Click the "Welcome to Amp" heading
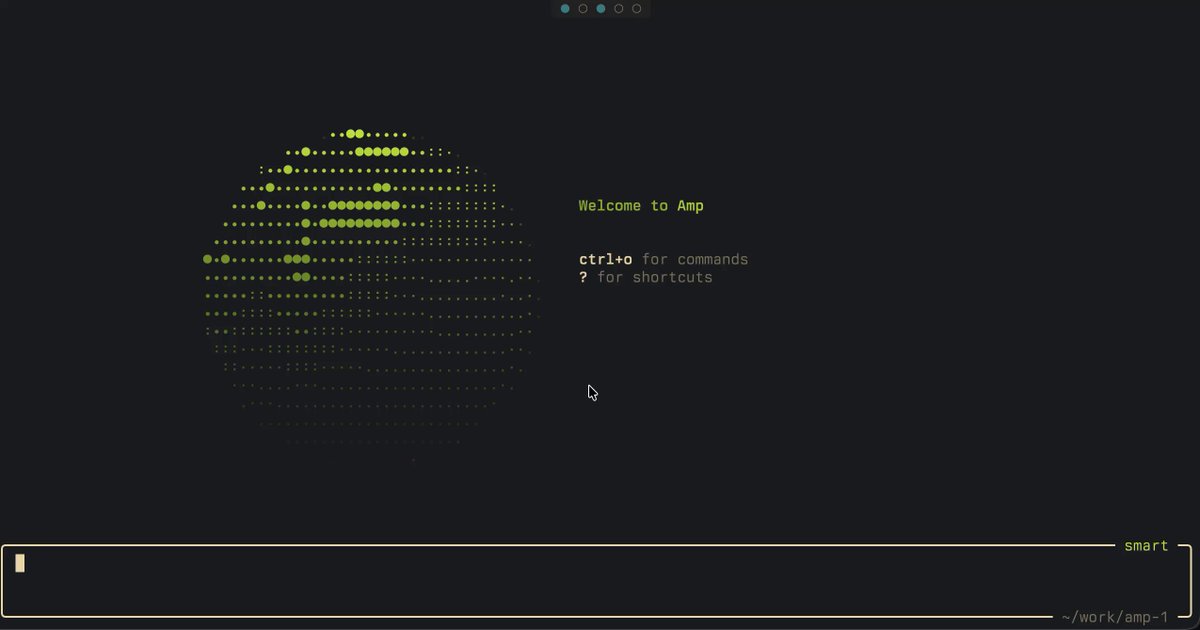1200x630 pixels. (641, 206)
